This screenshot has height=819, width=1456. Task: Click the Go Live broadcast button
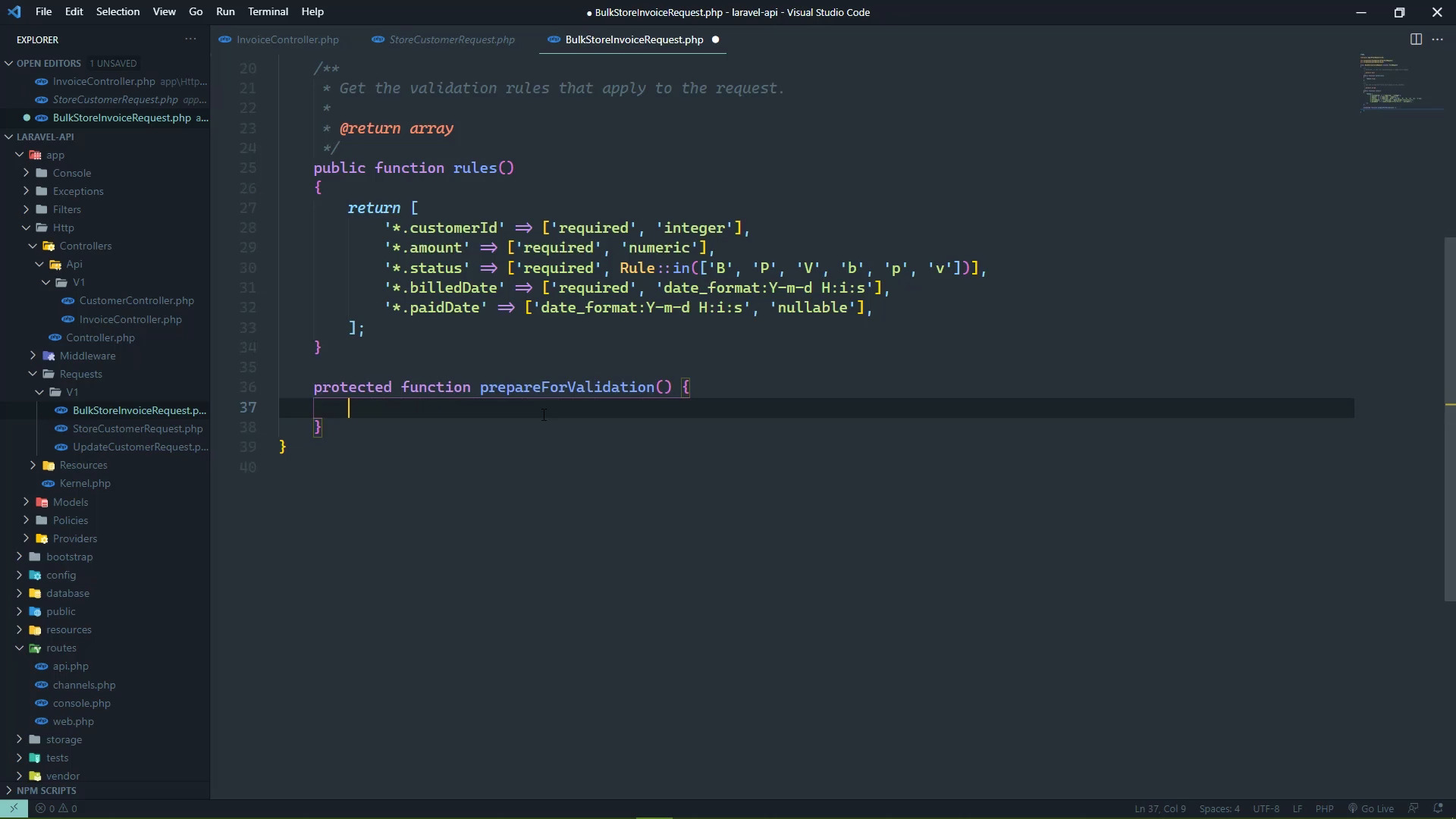click(1371, 808)
